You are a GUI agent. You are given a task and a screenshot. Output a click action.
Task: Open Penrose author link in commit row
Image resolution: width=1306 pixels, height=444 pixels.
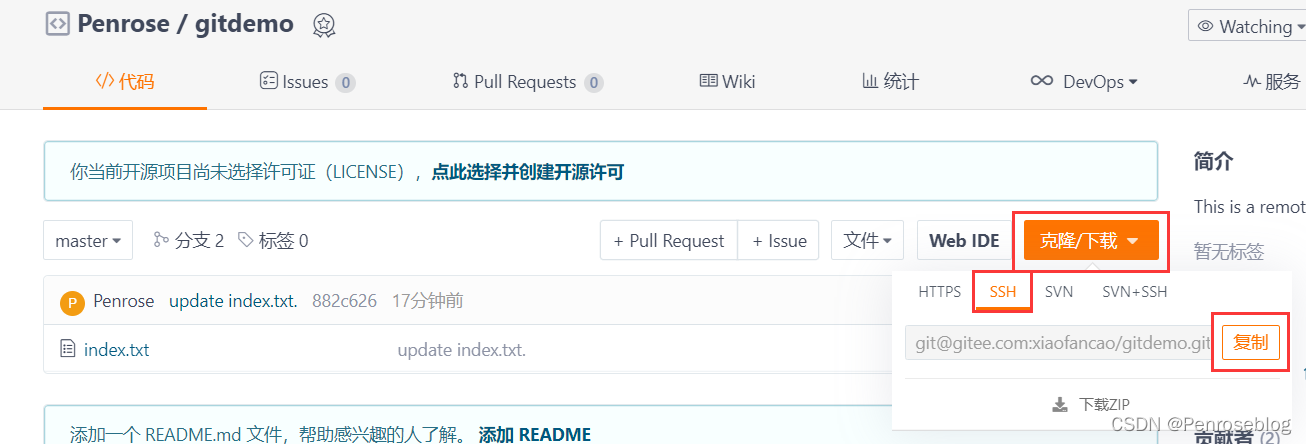[124, 301]
